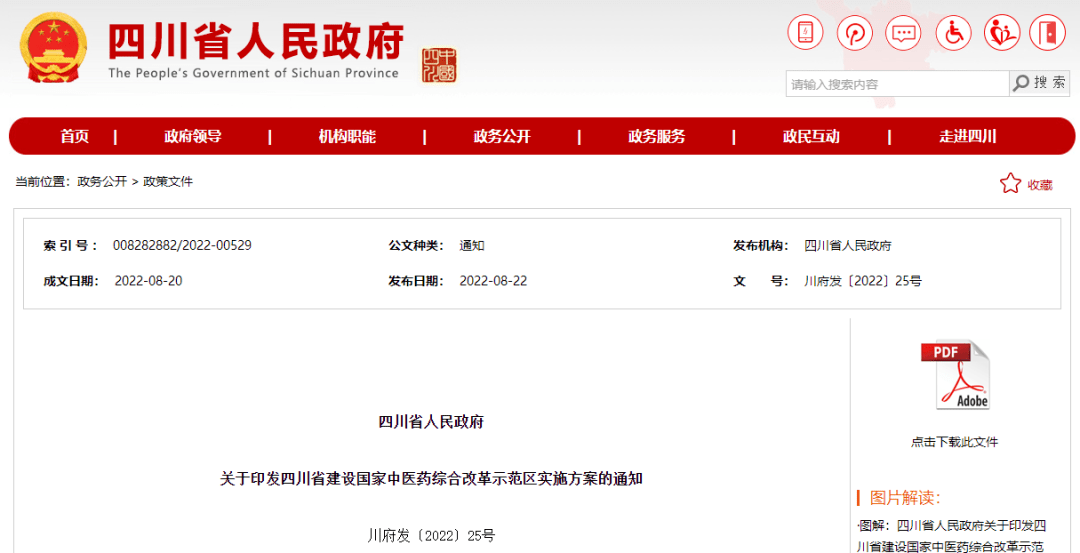
Task: Click the elderly care mode icon
Action: pos(1001,33)
